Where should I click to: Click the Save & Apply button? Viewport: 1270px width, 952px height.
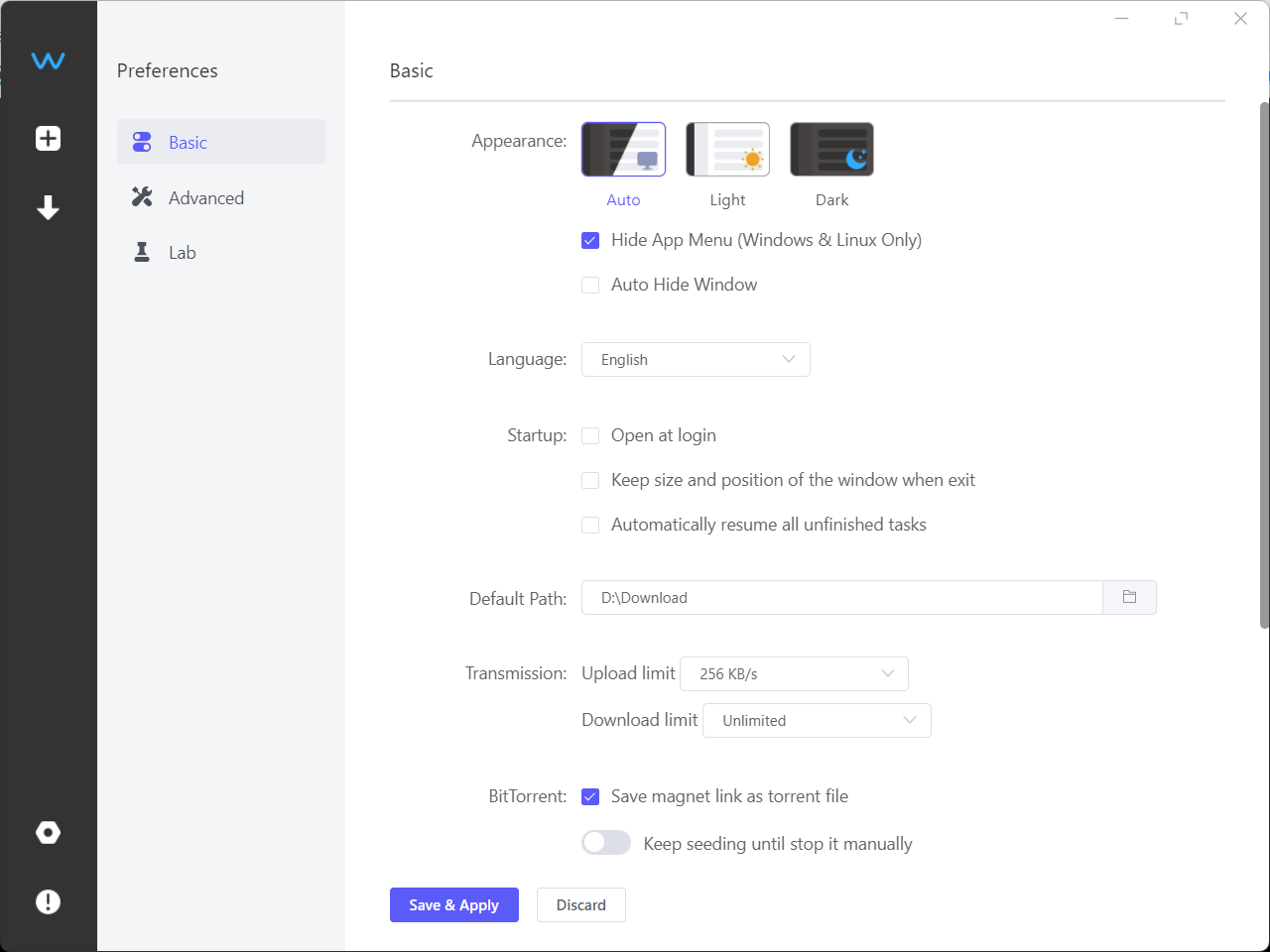click(x=453, y=904)
